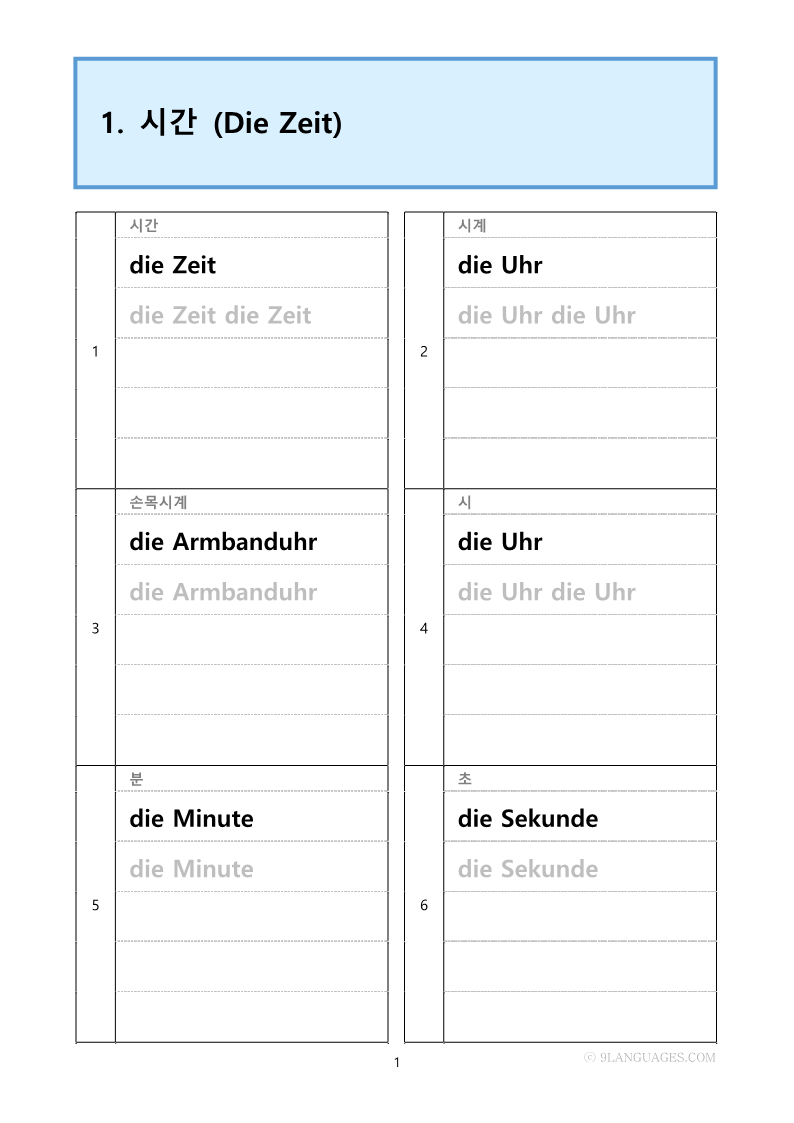Click the "손목시계" Korean label
This screenshot has width=794, height=1123.
[158, 502]
